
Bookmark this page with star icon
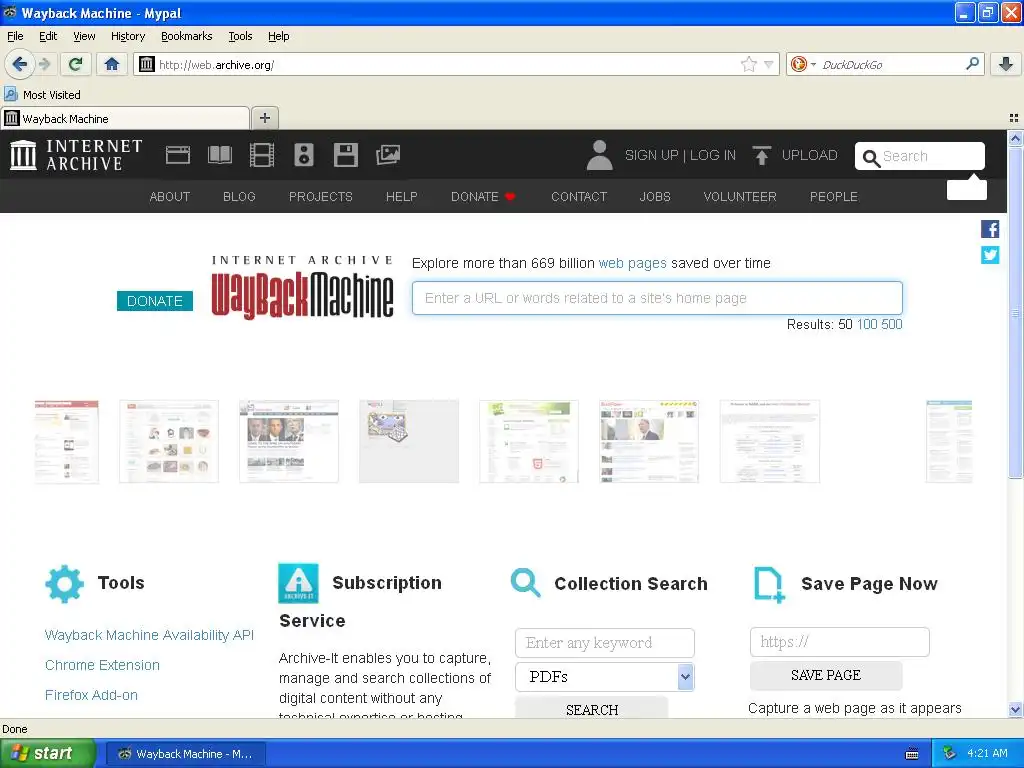tap(748, 64)
